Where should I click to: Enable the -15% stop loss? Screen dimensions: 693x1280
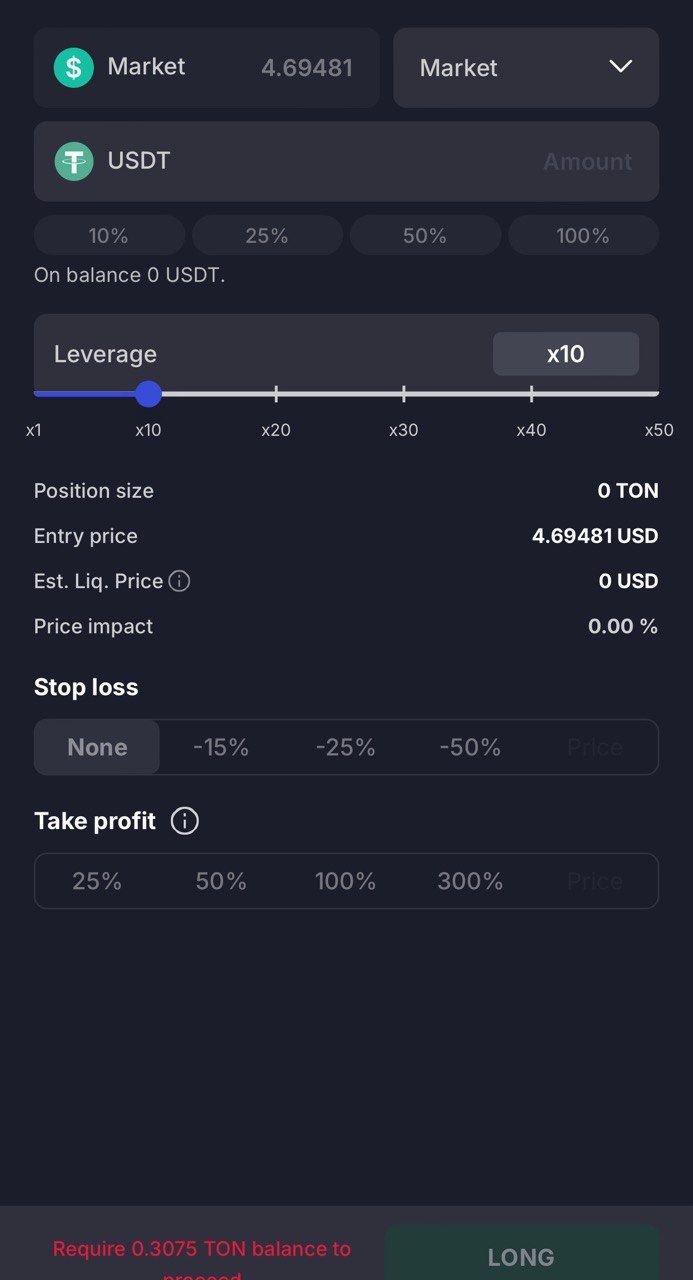[x=221, y=747]
